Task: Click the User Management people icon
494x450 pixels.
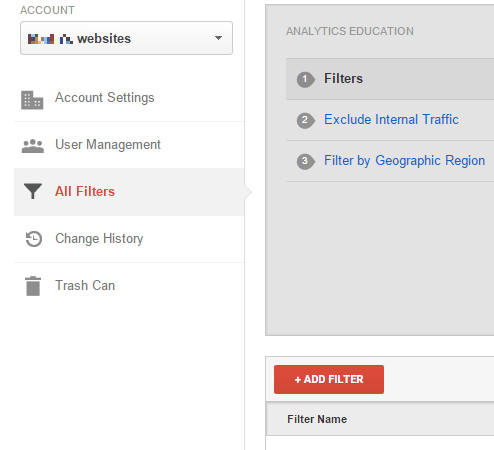Action: 33,146
